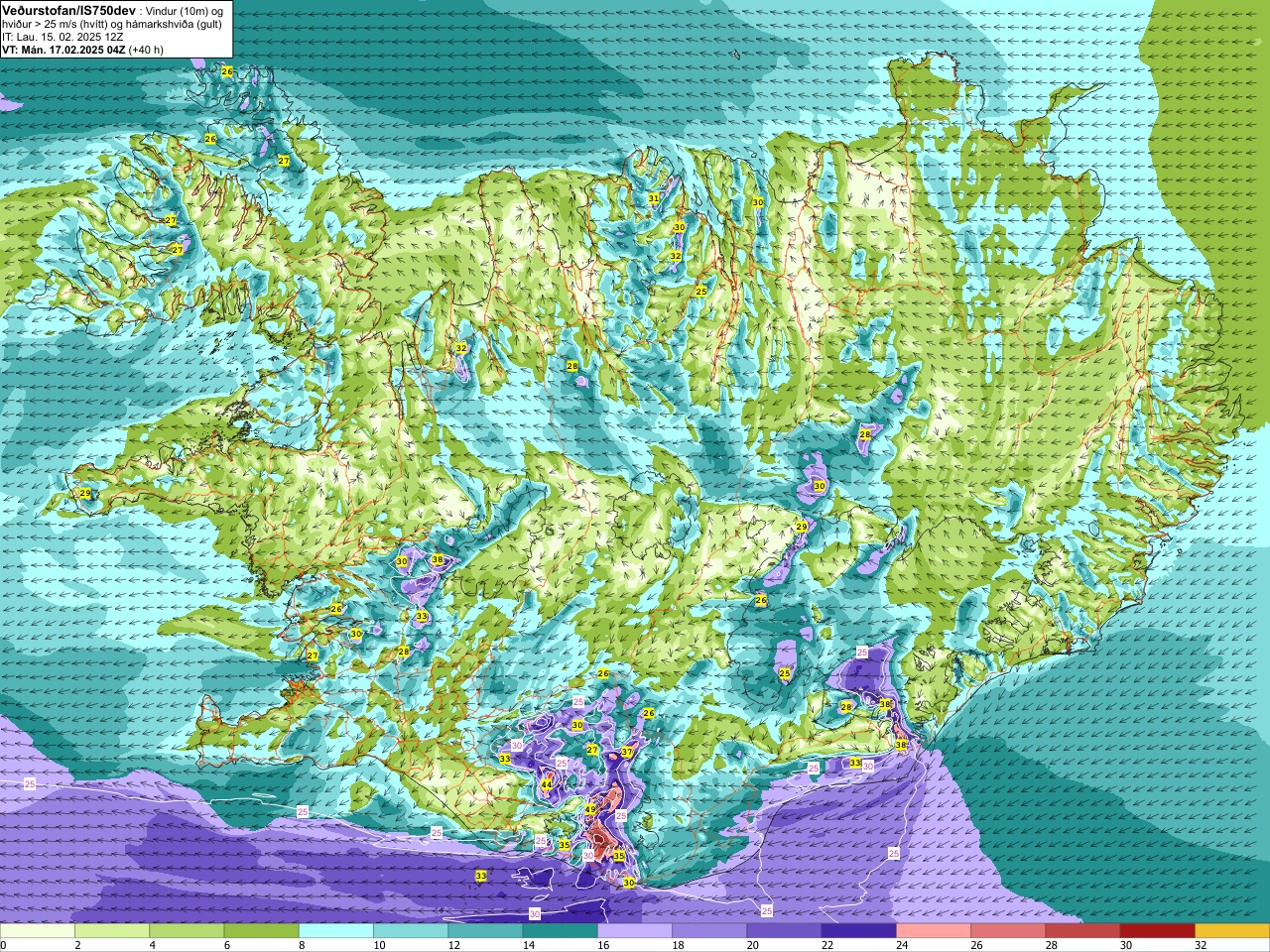Screen dimensions: 1270x952
Task: Click the dark teal 14–16 legend swatch
Action: (560, 931)
